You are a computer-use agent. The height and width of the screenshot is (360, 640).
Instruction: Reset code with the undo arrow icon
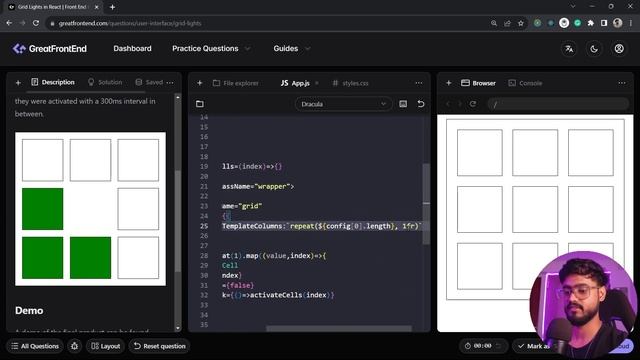(421, 104)
